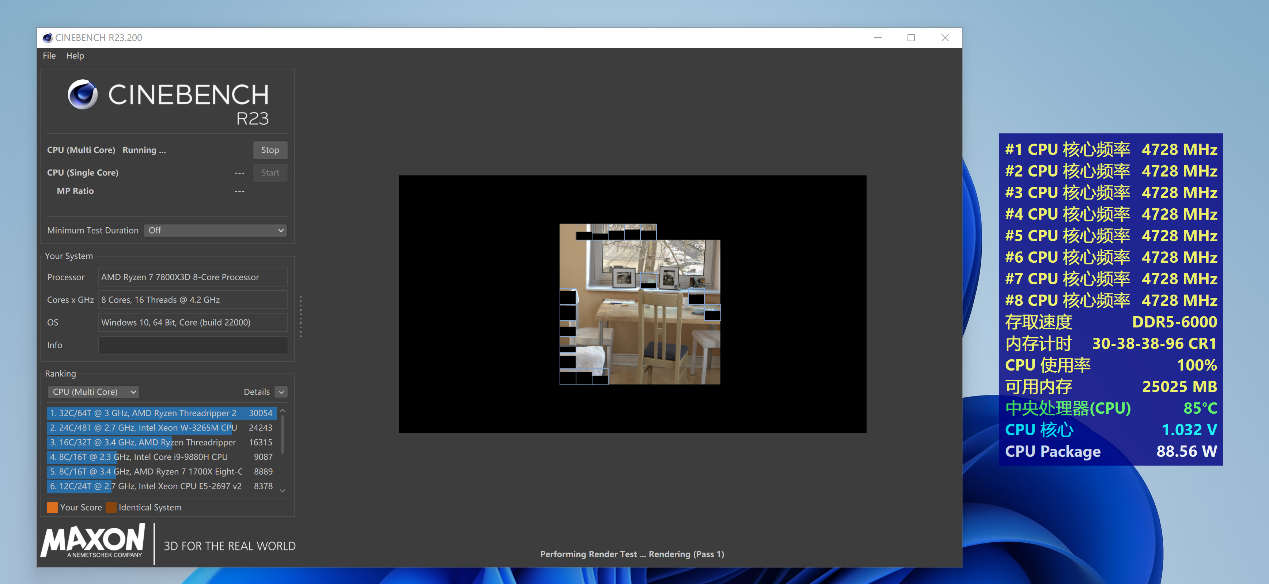Click the brown Identical System legend swatch
Screen dimensions: 1269x584
tap(111, 507)
